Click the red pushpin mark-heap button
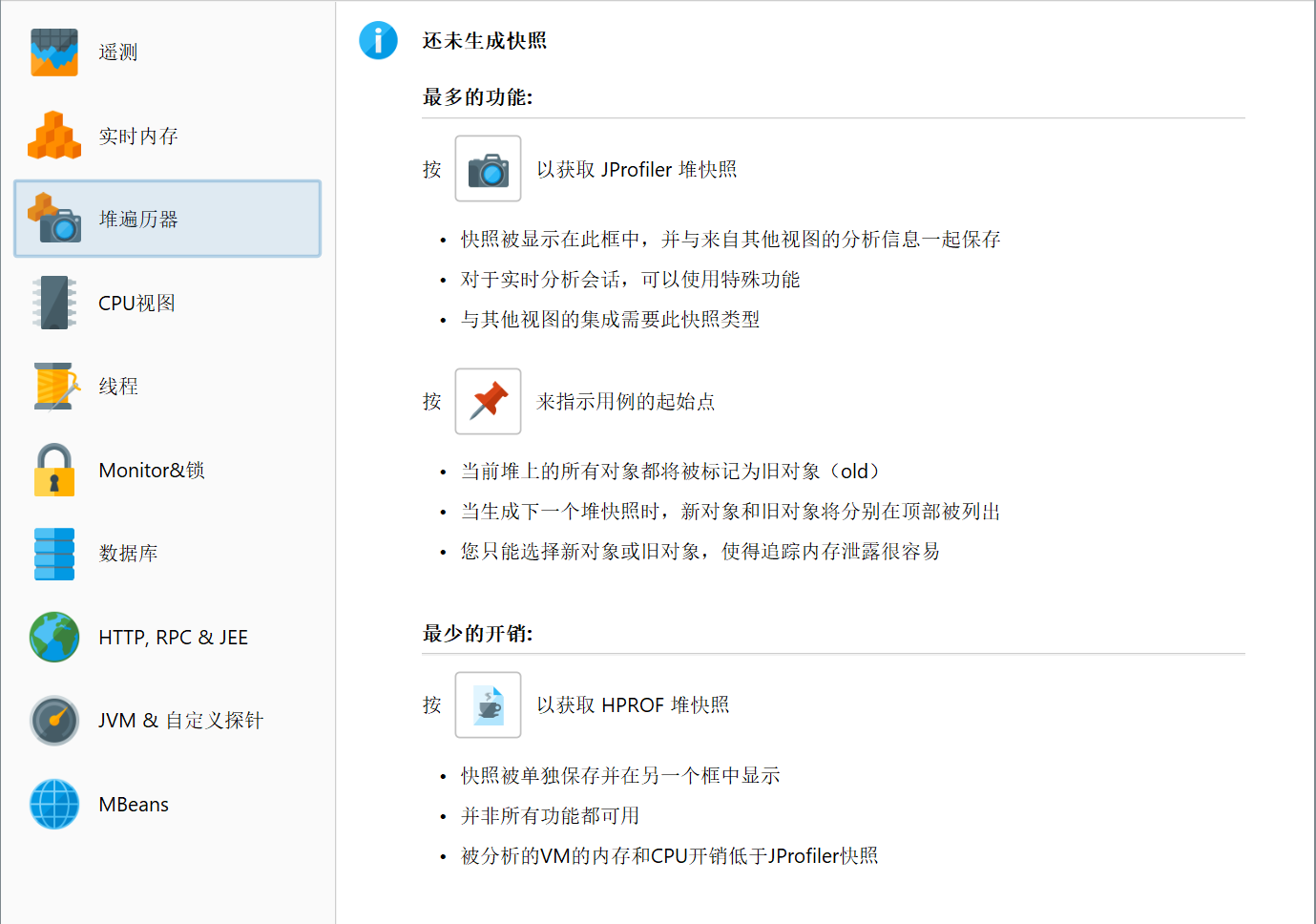 pyautogui.click(x=488, y=401)
